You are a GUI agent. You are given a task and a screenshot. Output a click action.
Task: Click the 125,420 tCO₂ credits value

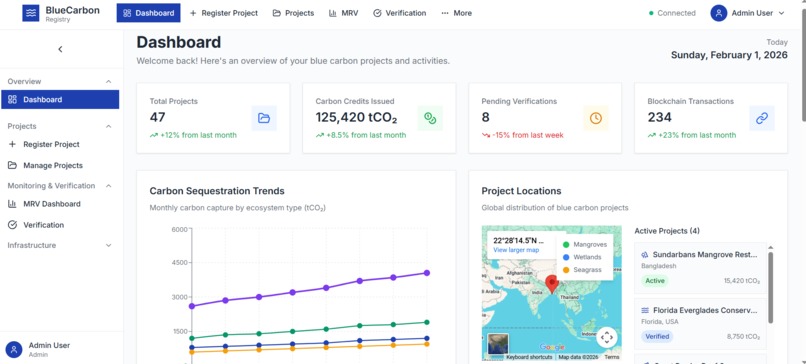tap(356, 118)
